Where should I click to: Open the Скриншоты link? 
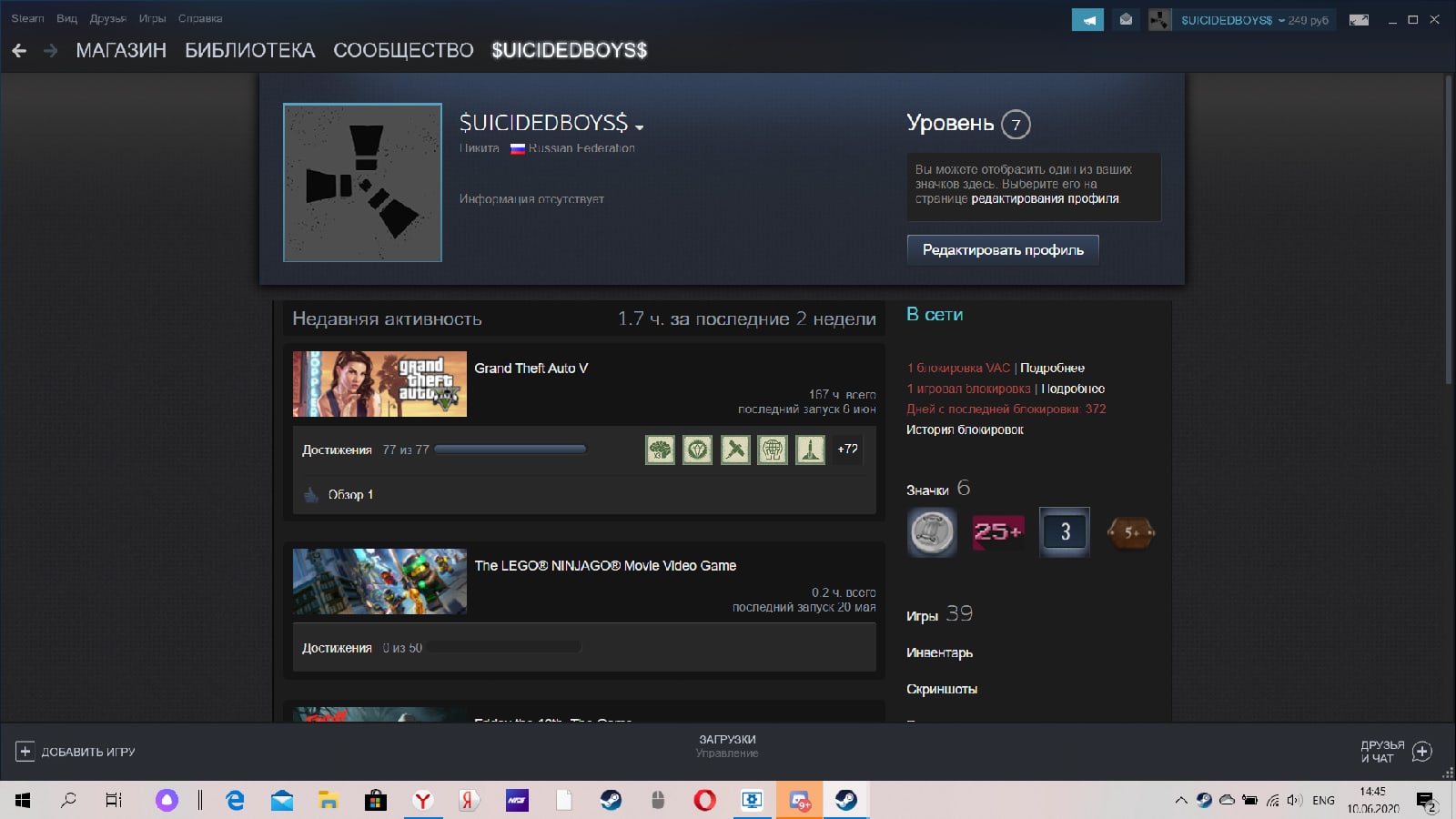(942, 689)
